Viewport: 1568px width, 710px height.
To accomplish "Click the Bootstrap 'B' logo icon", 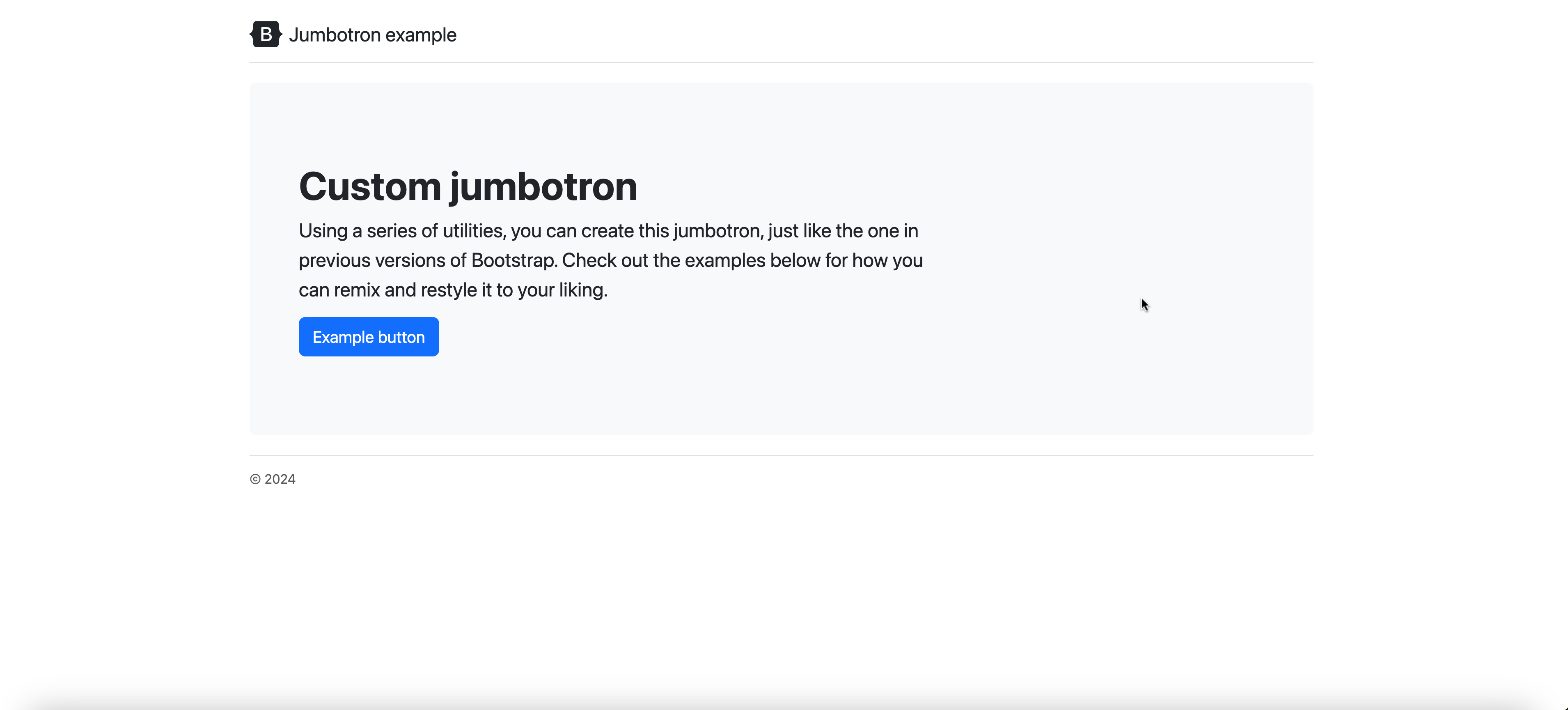I will click(x=266, y=34).
